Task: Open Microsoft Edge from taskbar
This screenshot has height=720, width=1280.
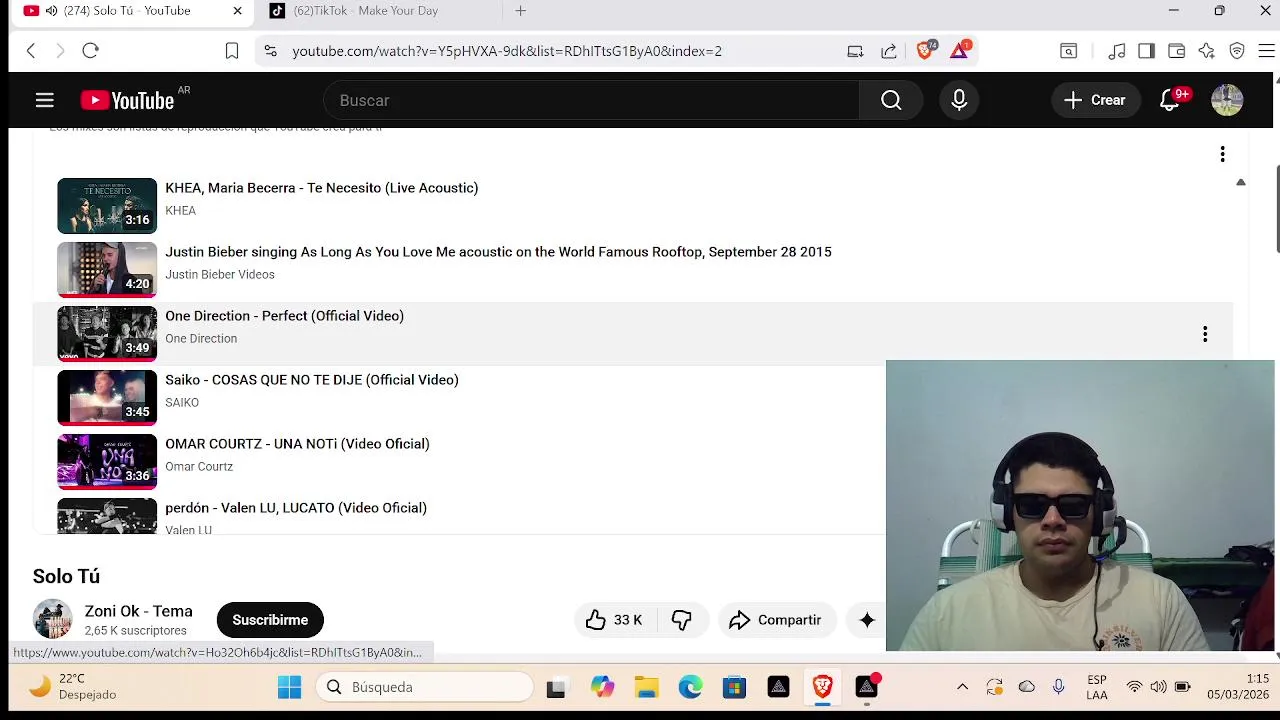Action: pos(690,687)
